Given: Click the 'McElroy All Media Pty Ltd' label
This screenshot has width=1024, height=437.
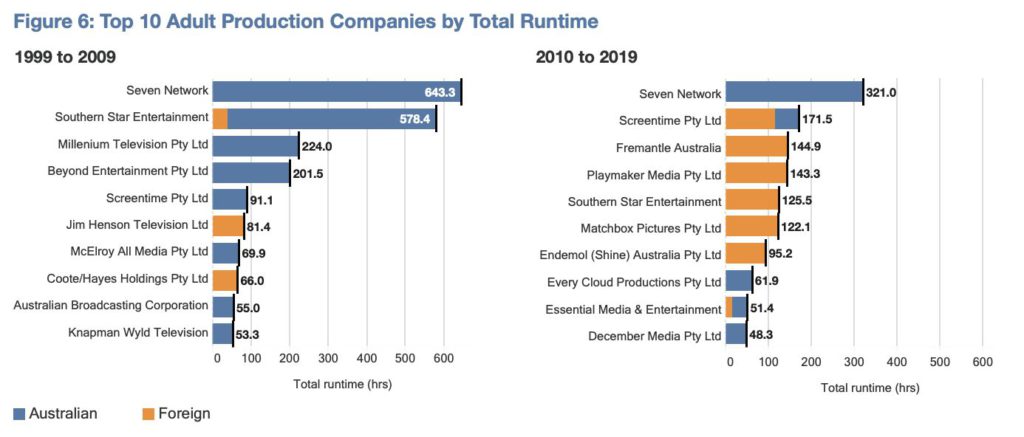Looking at the screenshot, I should coord(139,251).
